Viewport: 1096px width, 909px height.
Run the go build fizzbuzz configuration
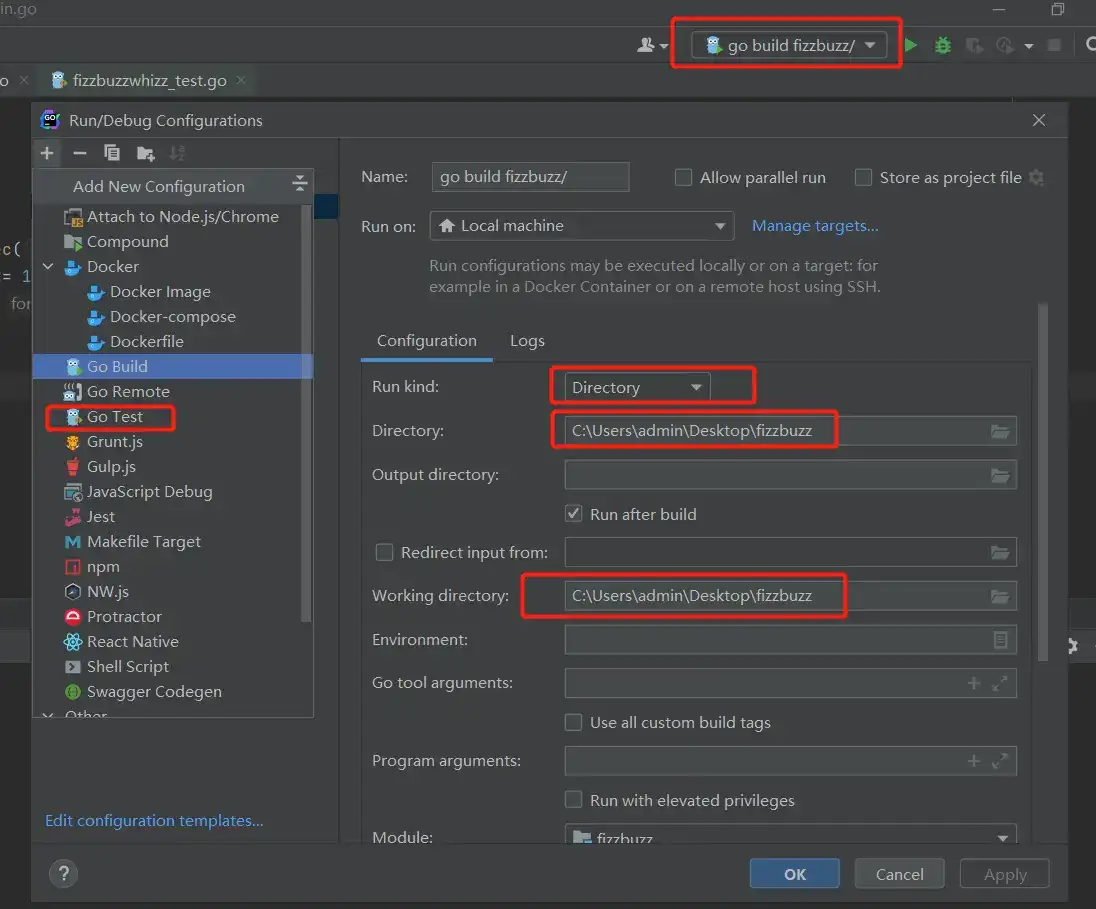tap(911, 45)
